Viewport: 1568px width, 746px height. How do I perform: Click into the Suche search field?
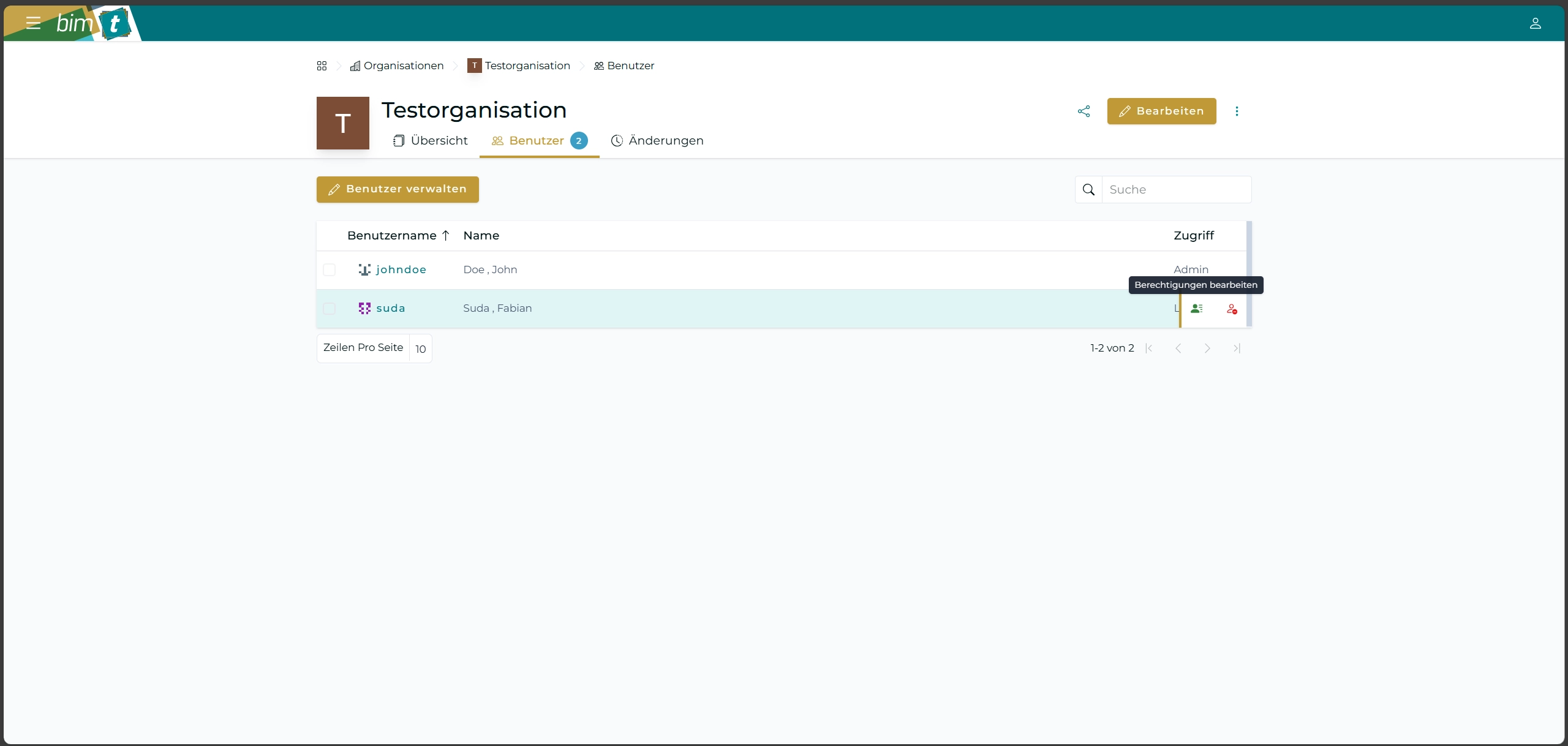[1176, 189]
